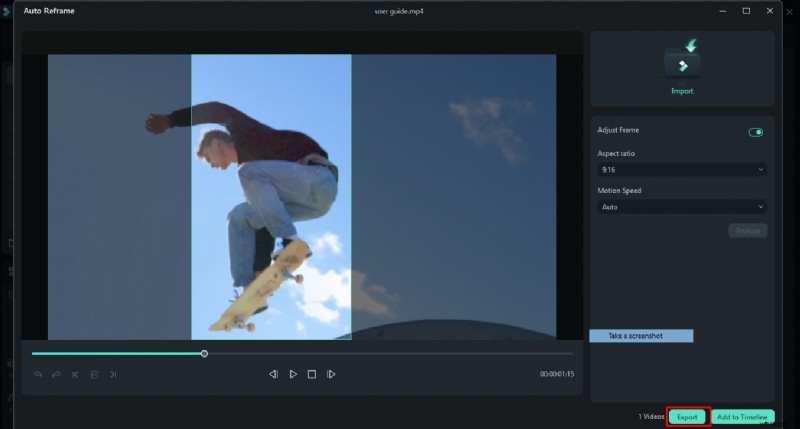Screen dimensions: 800x429
Task: Click the timecode 00:00:01:15
Action: pyautogui.click(x=557, y=374)
